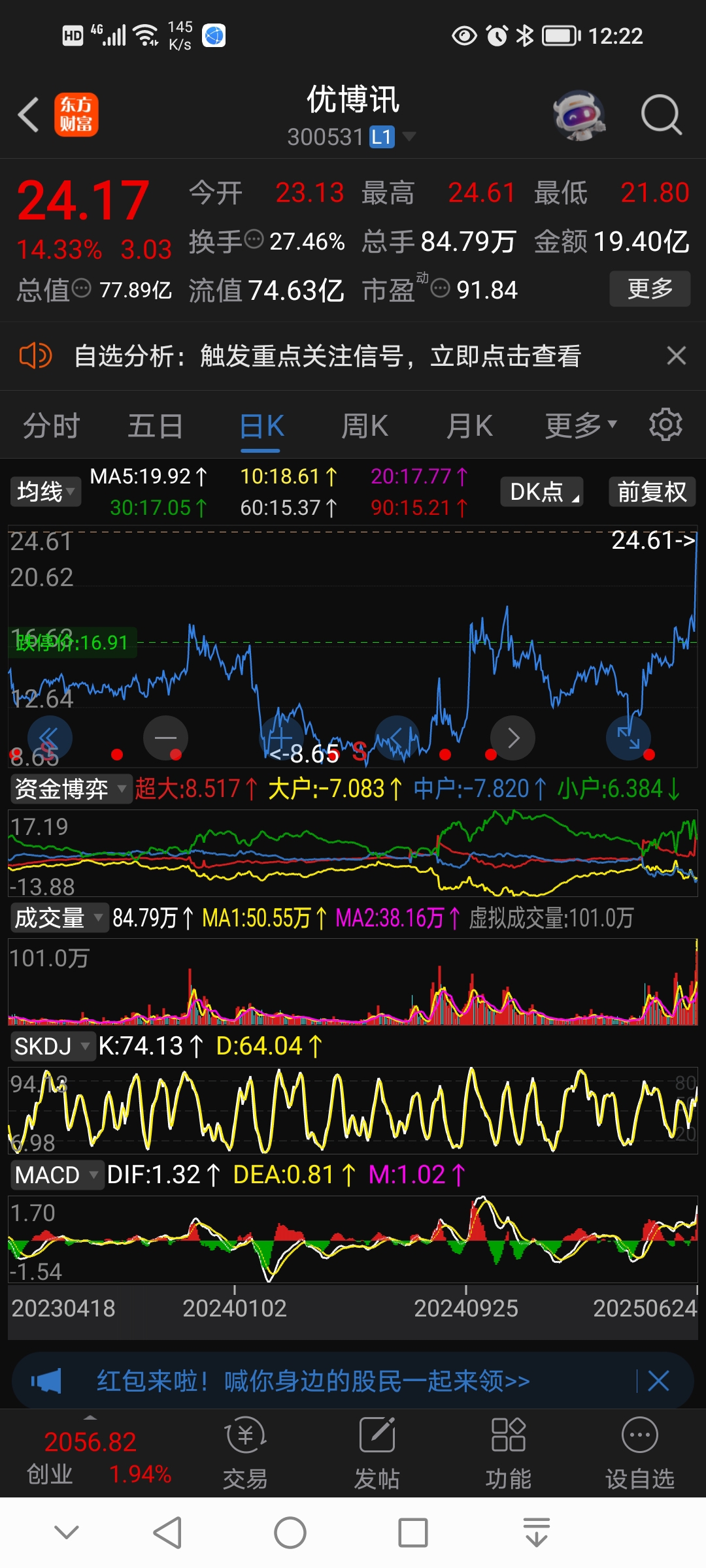The image size is (706, 1568).
Task: Tap the search magnifier icon
Action: [662, 115]
